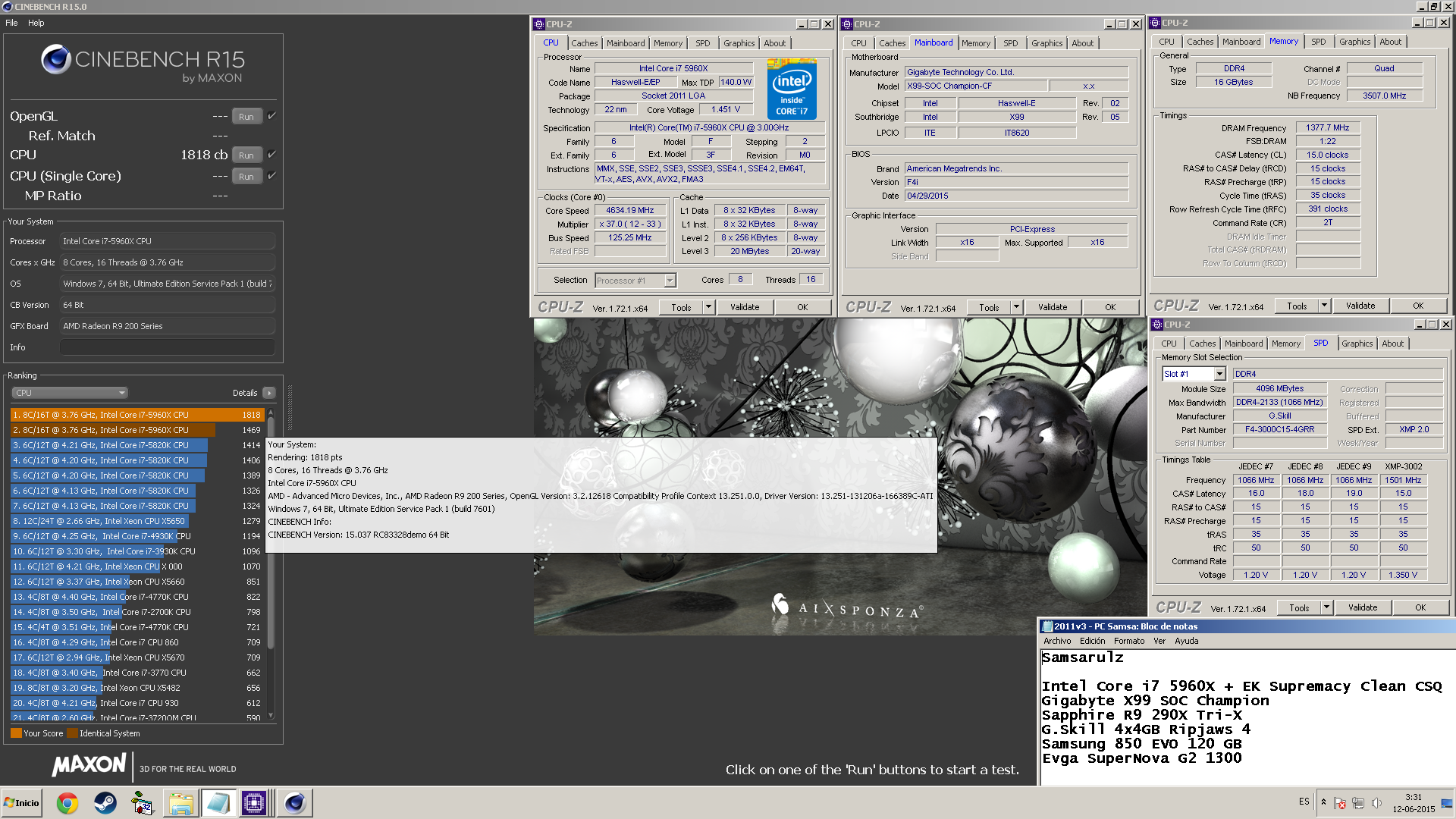
Task: Open Tools dropdown arrow in Mainboard window
Action: pos(1016,307)
